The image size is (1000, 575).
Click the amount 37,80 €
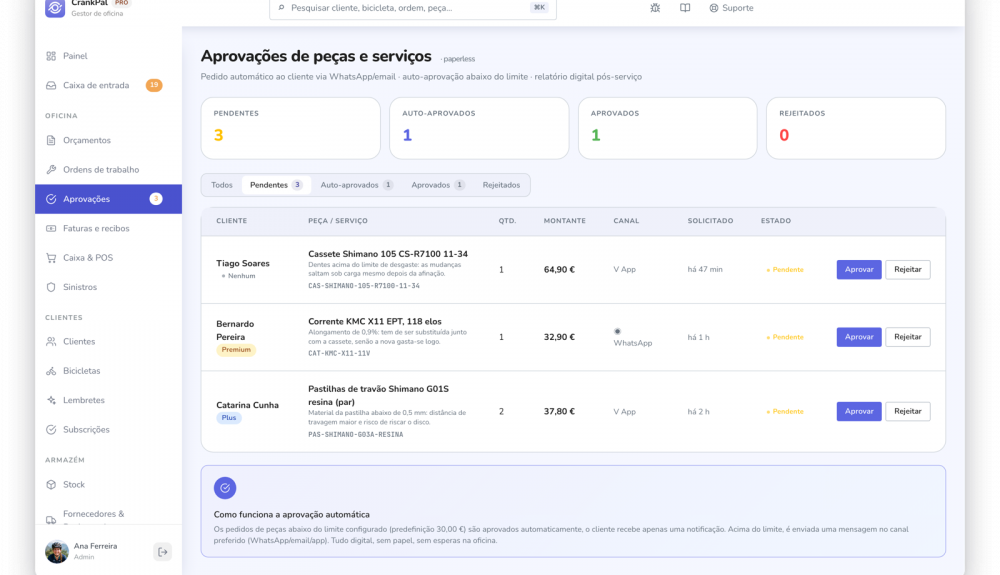point(559,411)
